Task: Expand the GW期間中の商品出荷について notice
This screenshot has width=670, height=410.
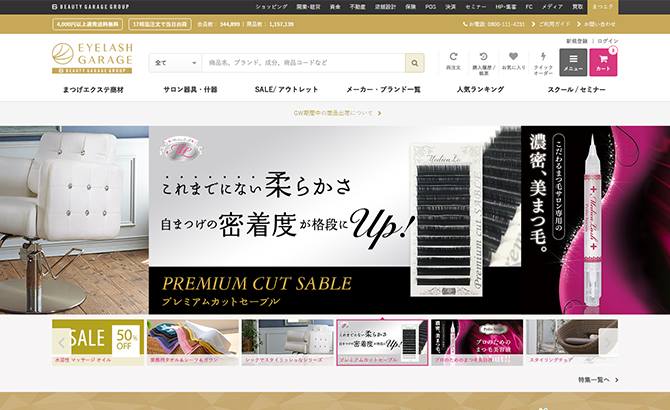Action: [x=334, y=113]
